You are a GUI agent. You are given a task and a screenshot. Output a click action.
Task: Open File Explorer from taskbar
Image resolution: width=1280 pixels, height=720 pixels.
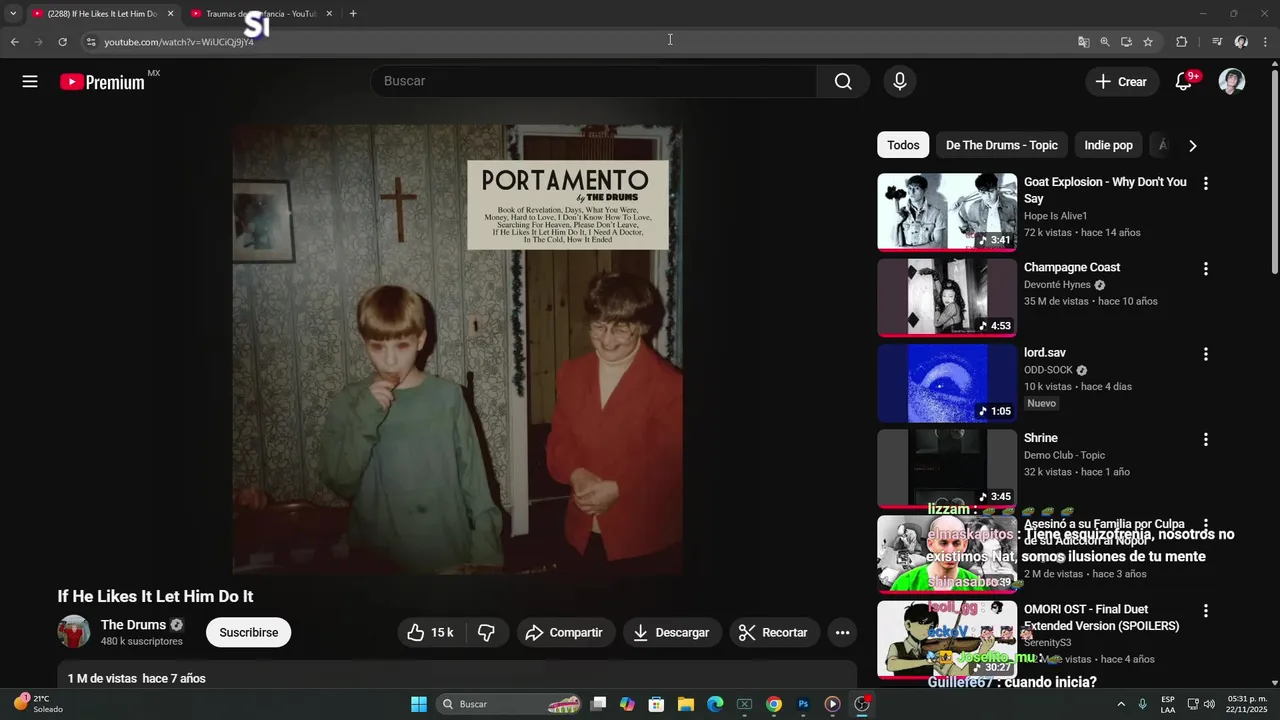[x=686, y=704]
